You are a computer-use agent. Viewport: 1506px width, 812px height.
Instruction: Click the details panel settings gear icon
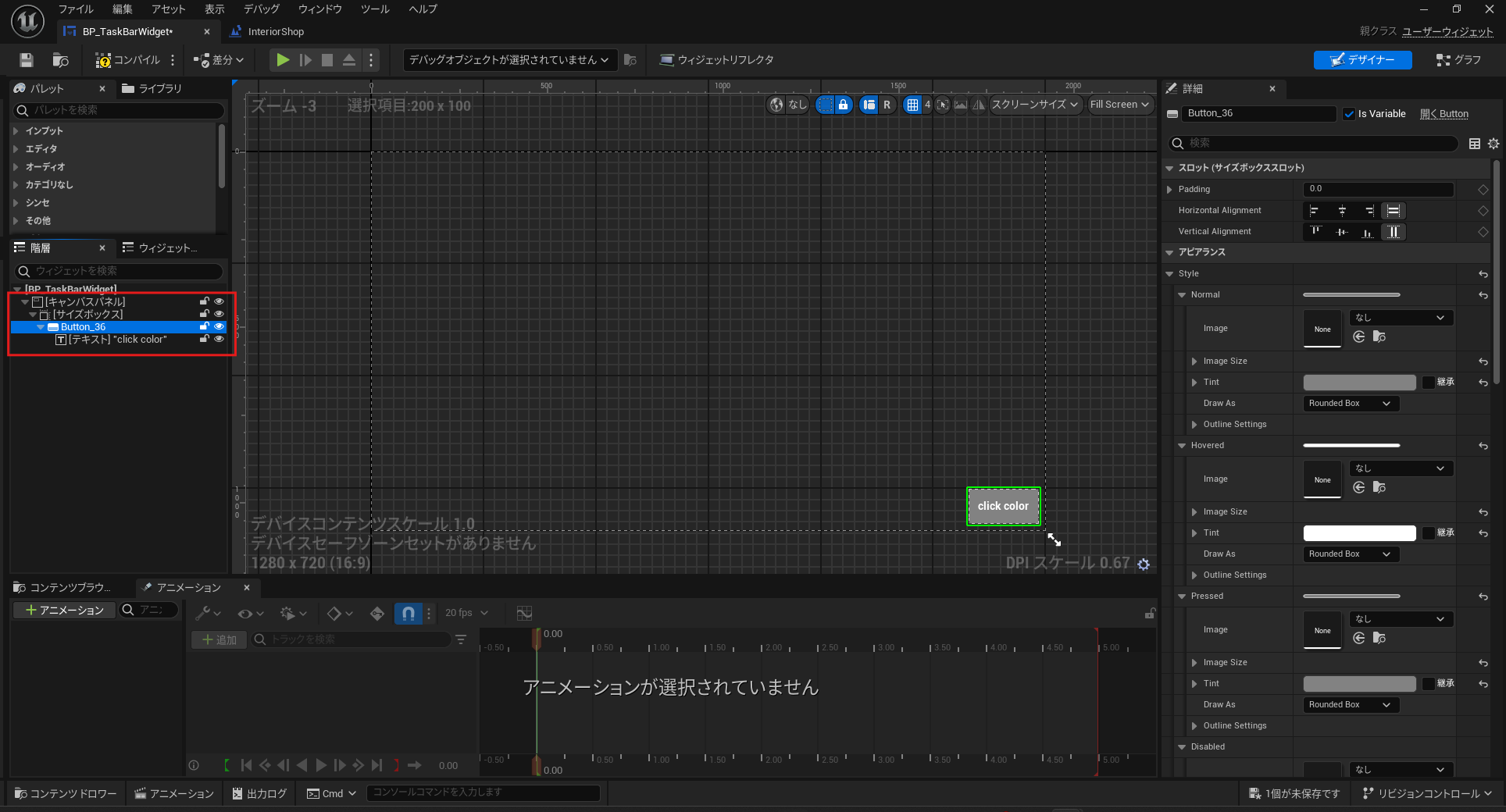1494,144
